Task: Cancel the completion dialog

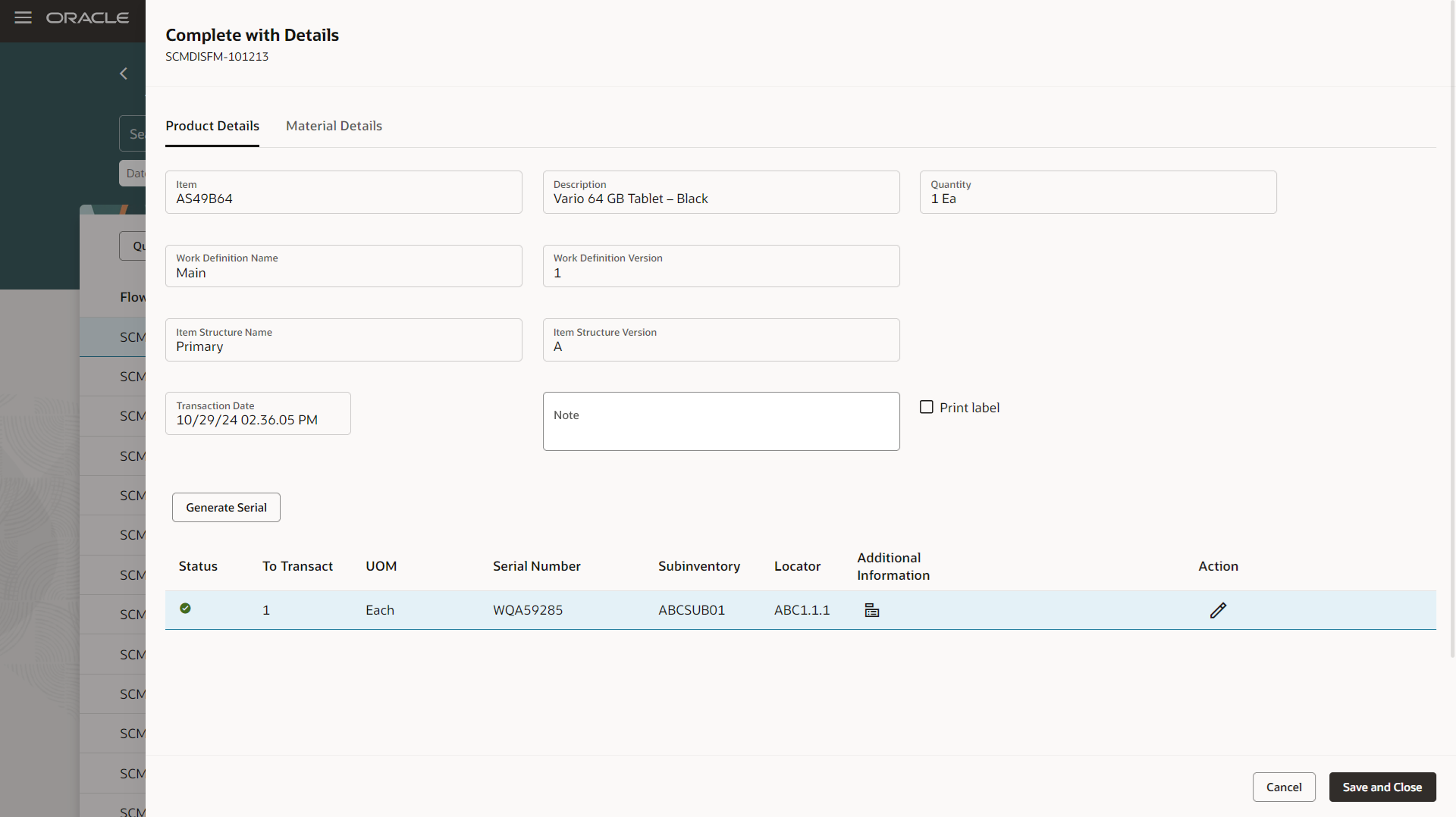Action: click(x=1284, y=787)
